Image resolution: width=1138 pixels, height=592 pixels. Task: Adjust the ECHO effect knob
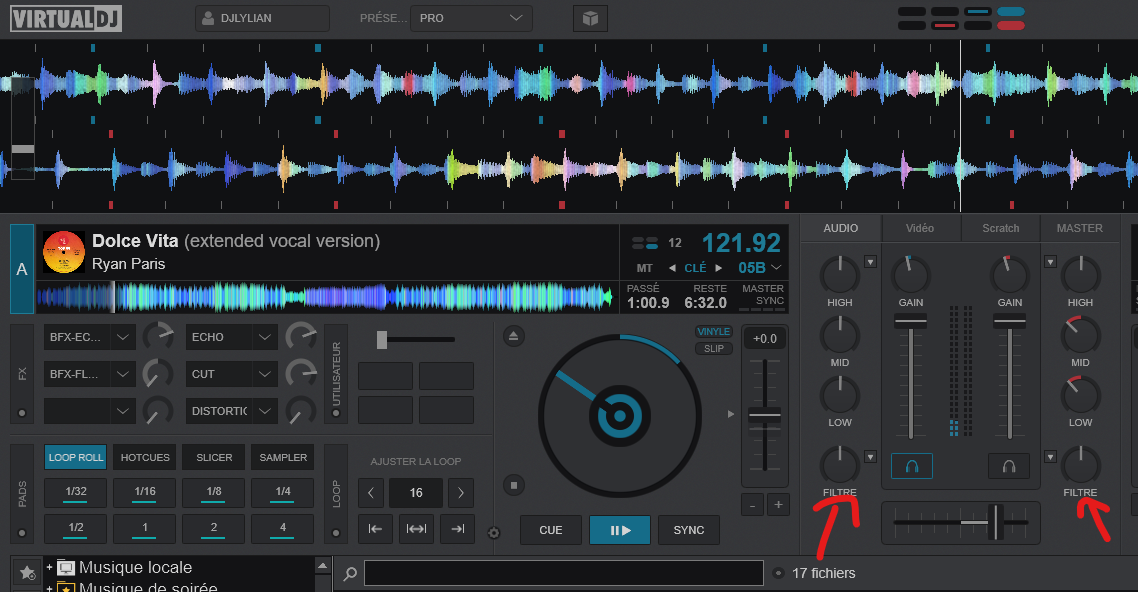(x=301, y=337)
